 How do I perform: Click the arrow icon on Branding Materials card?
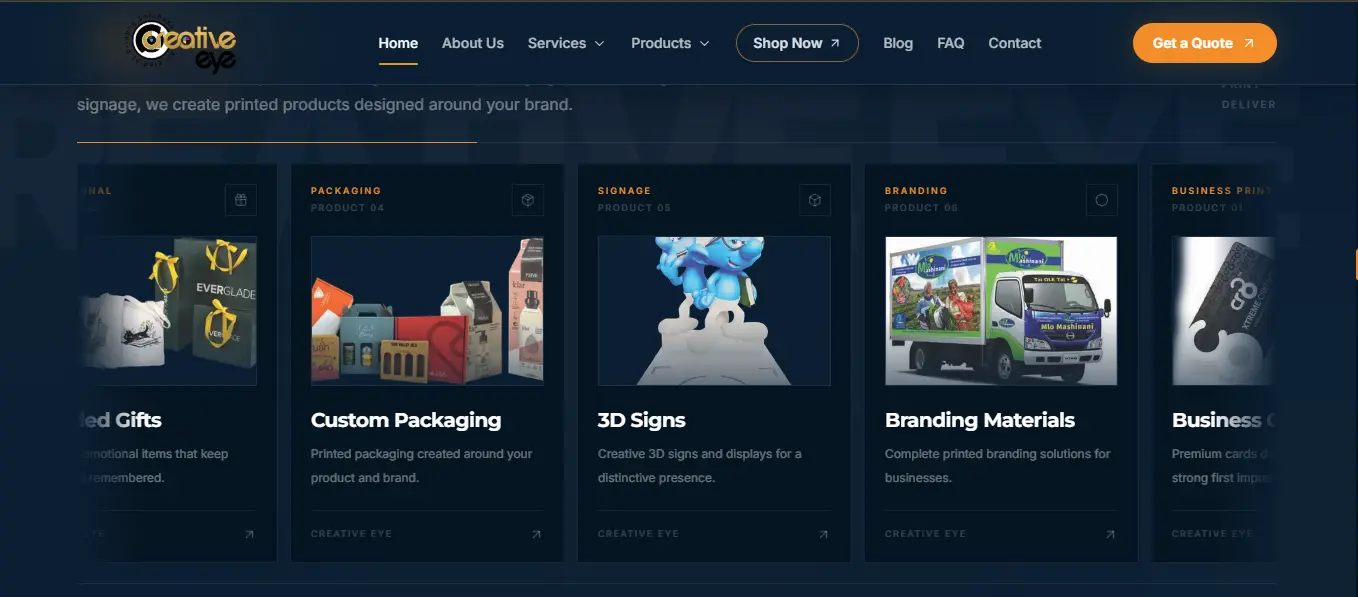pyautogui.click(x=1110, y=535)
